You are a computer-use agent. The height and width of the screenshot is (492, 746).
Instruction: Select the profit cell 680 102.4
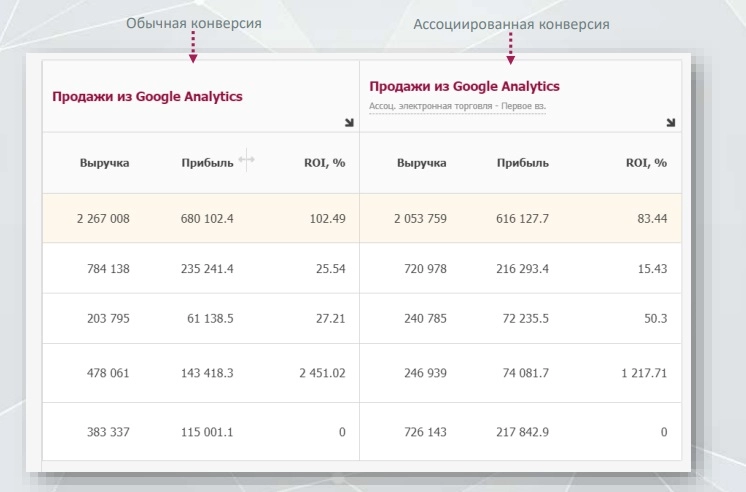pyautogui.click(x=207, y=218)
